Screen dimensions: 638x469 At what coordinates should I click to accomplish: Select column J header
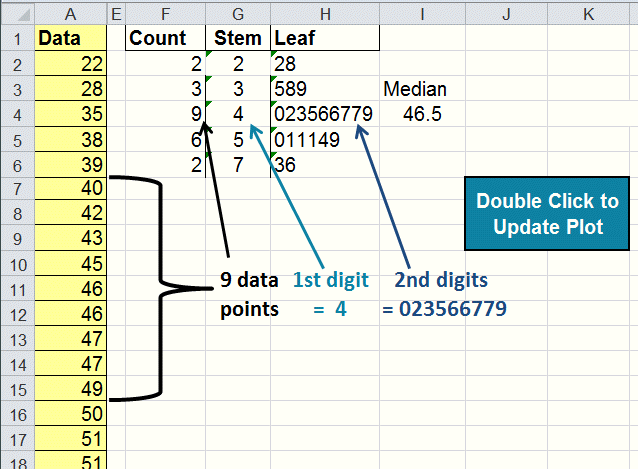point(506,14)
